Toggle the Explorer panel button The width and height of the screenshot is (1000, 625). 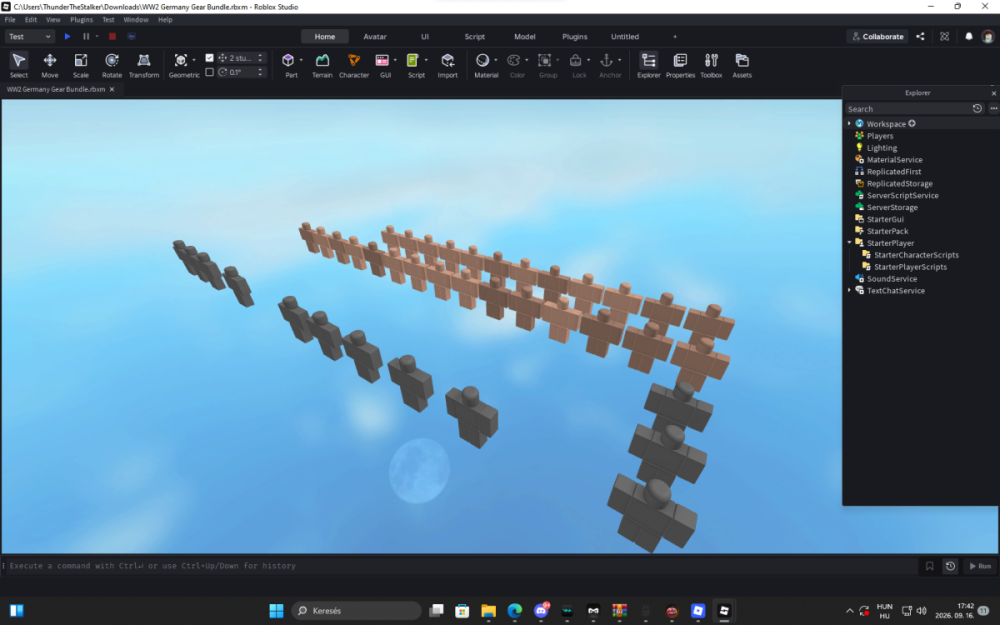649,65
